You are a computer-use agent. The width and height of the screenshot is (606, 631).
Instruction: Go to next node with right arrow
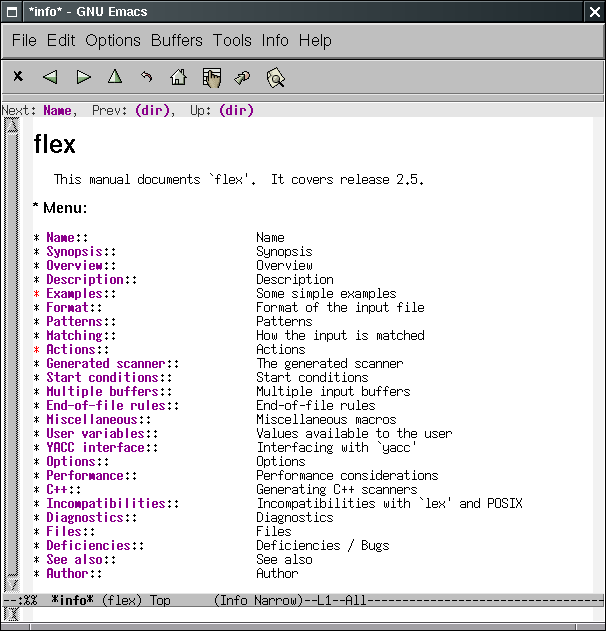[x=84, y=76]
